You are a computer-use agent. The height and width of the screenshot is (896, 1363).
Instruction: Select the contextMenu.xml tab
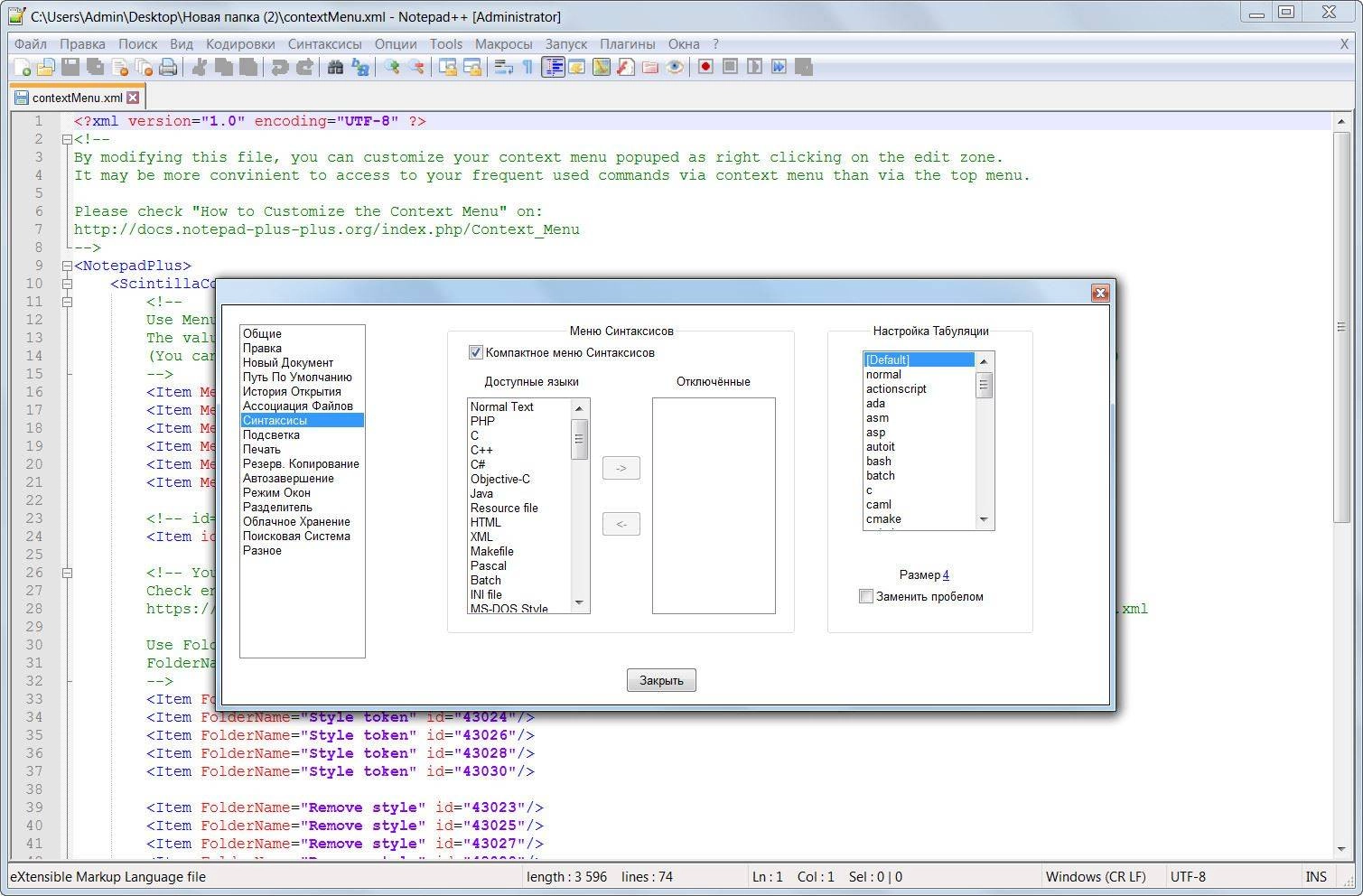(78, 98)
